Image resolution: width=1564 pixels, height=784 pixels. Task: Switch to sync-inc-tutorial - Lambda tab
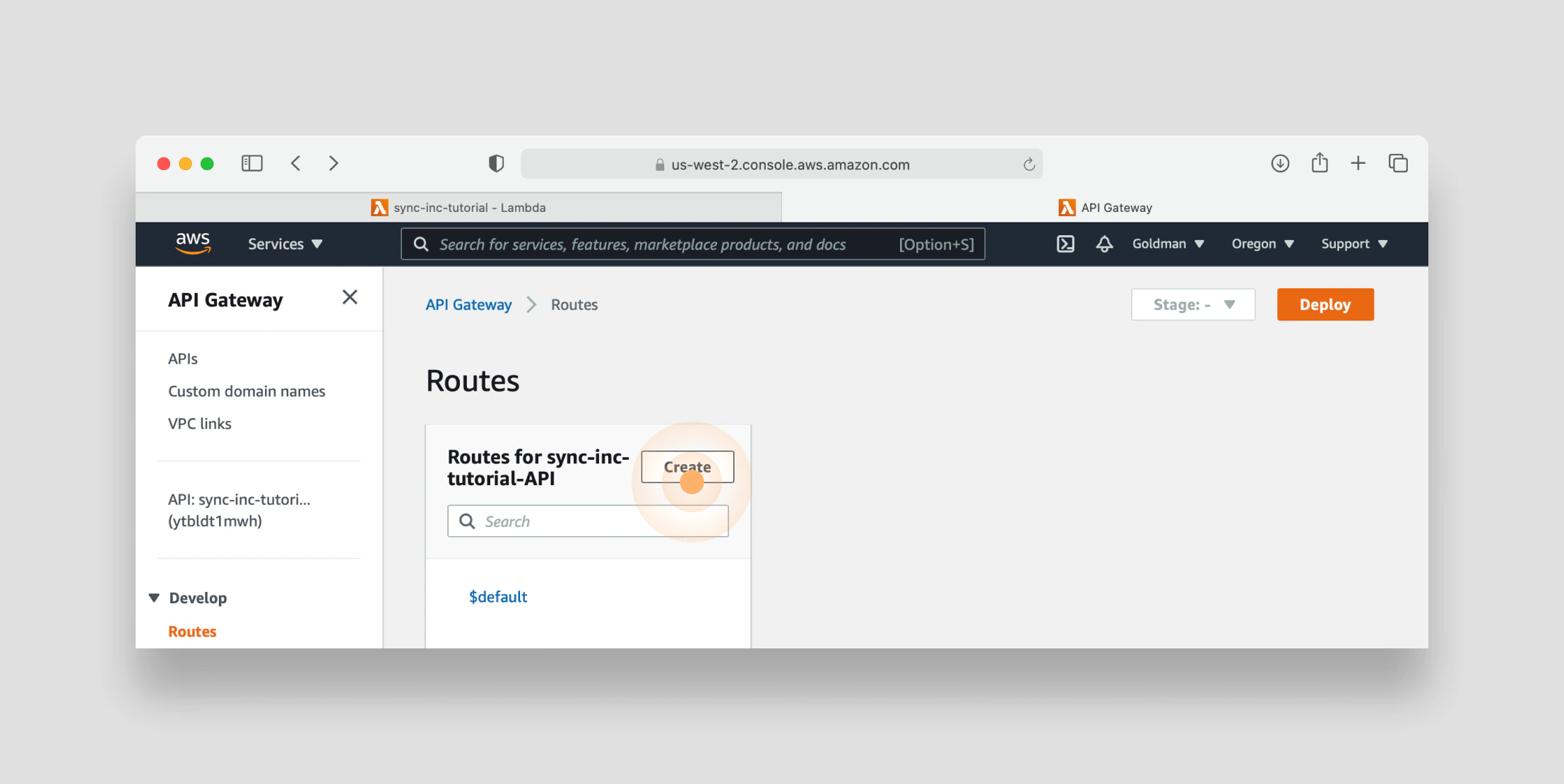(x=458, y=208)
